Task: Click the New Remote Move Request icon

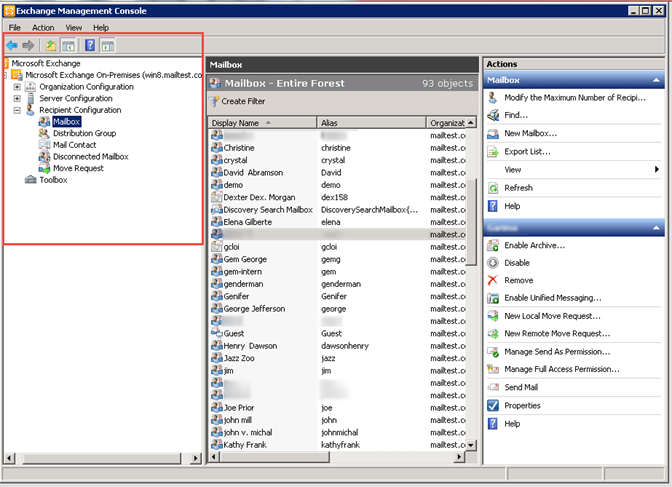Action: (x=493, y=334)
